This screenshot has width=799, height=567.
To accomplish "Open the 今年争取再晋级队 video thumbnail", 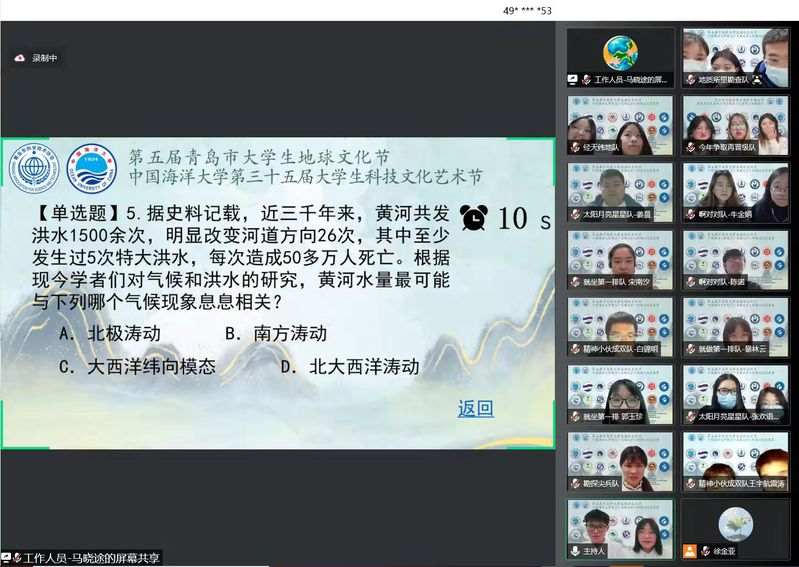I will coord(735,124).
